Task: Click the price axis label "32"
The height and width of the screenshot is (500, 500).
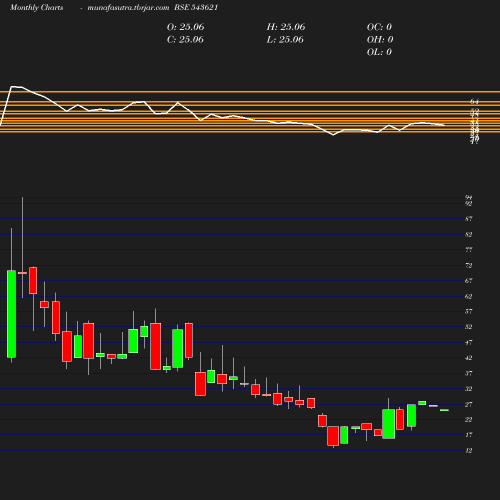Action: tap(469, 389)
